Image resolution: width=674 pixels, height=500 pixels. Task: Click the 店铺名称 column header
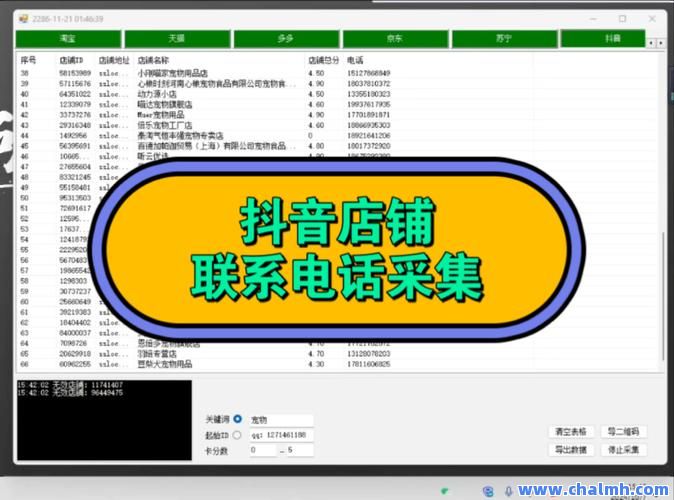[x=153, y=61]
